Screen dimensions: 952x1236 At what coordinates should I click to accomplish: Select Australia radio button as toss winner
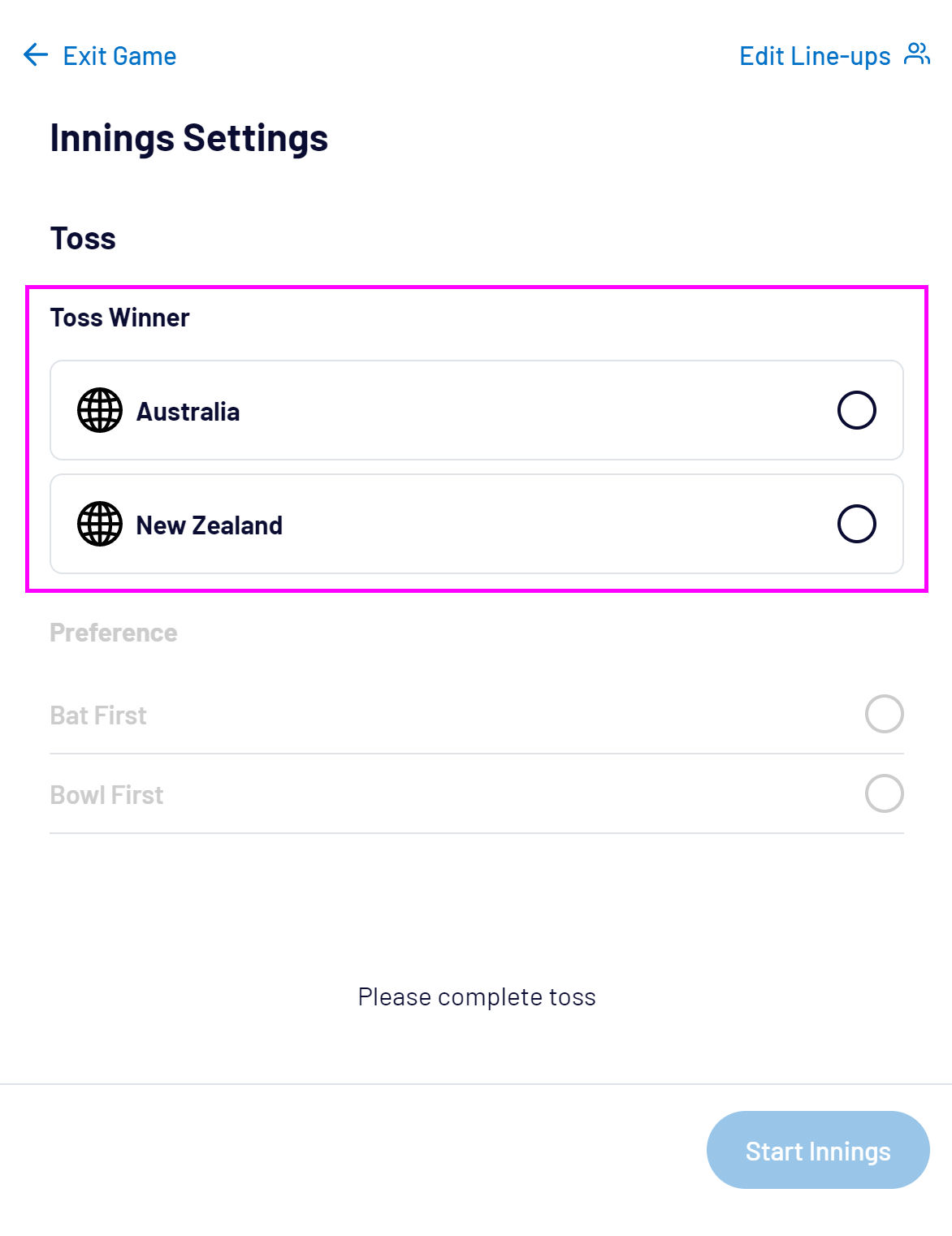[856, 411]
